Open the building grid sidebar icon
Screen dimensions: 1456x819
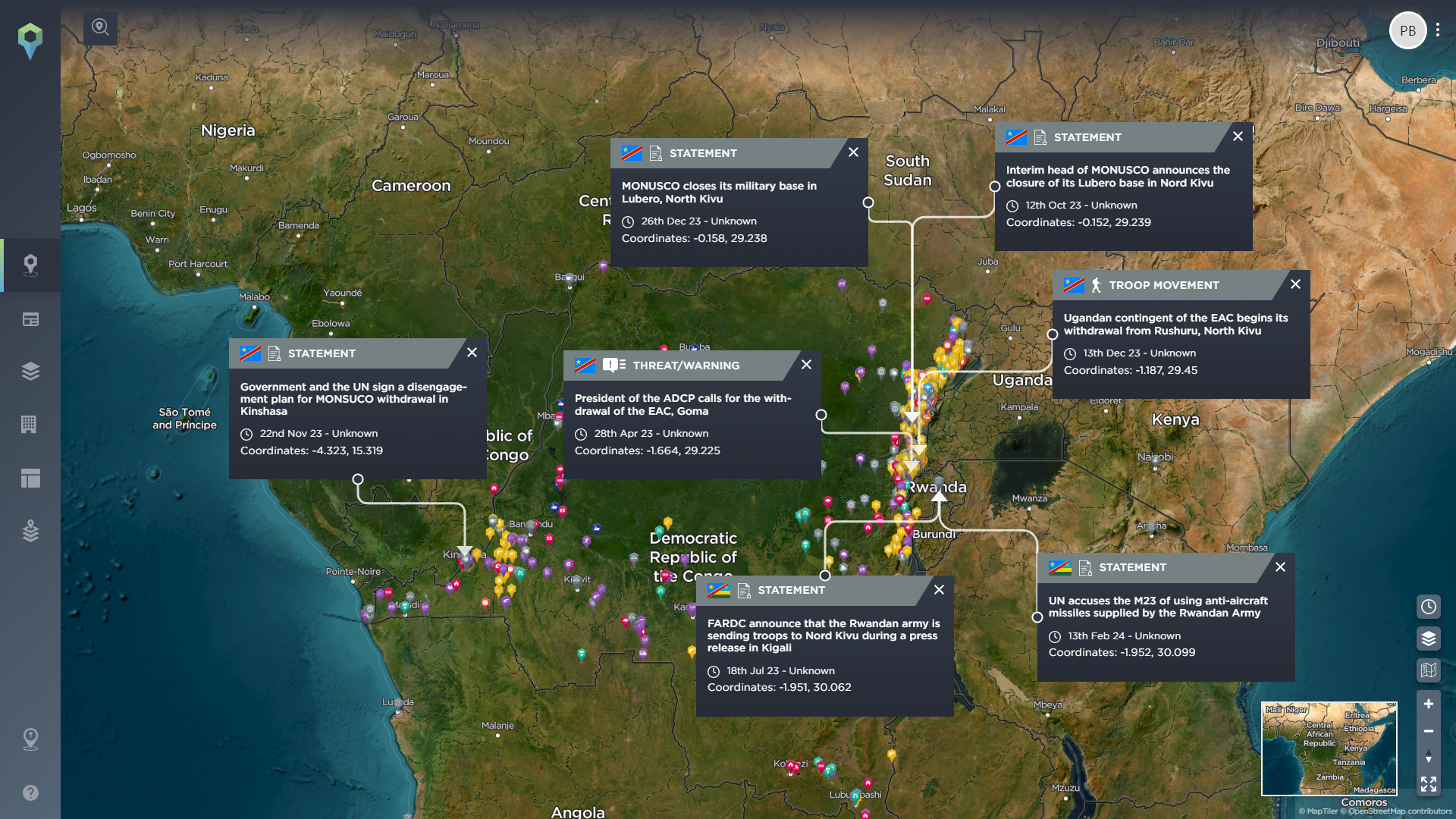(29, 424)
